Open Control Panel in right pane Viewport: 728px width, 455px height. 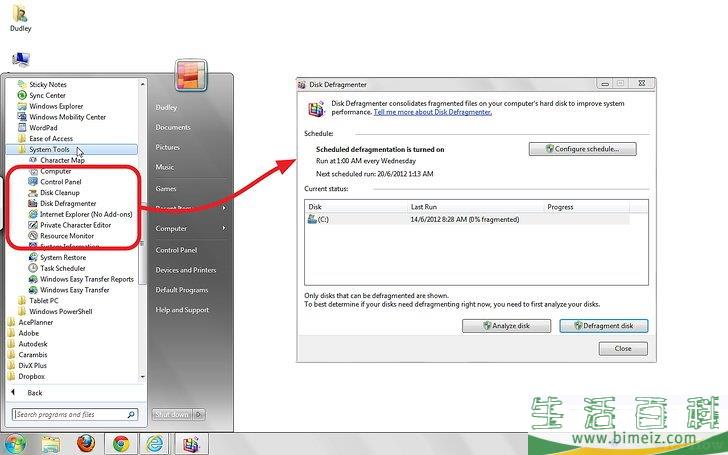pos(176,250)
